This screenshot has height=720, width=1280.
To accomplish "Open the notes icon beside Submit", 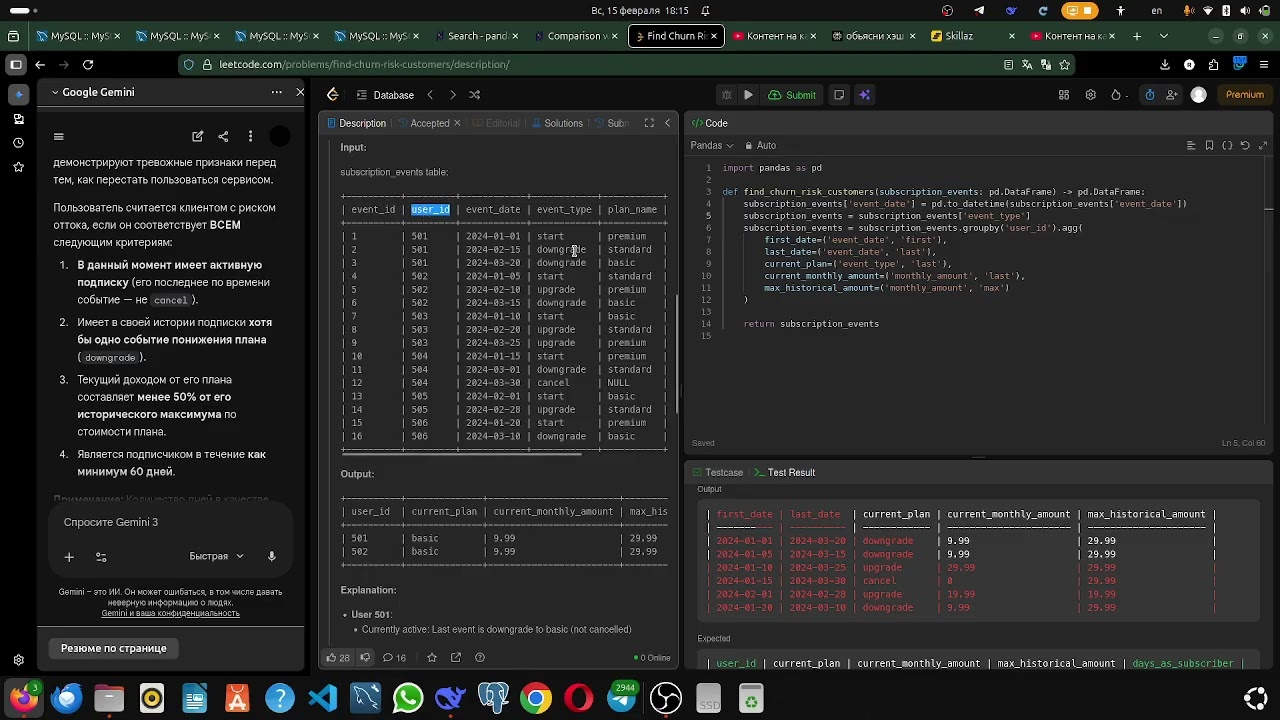I will (x=839, y=95).
